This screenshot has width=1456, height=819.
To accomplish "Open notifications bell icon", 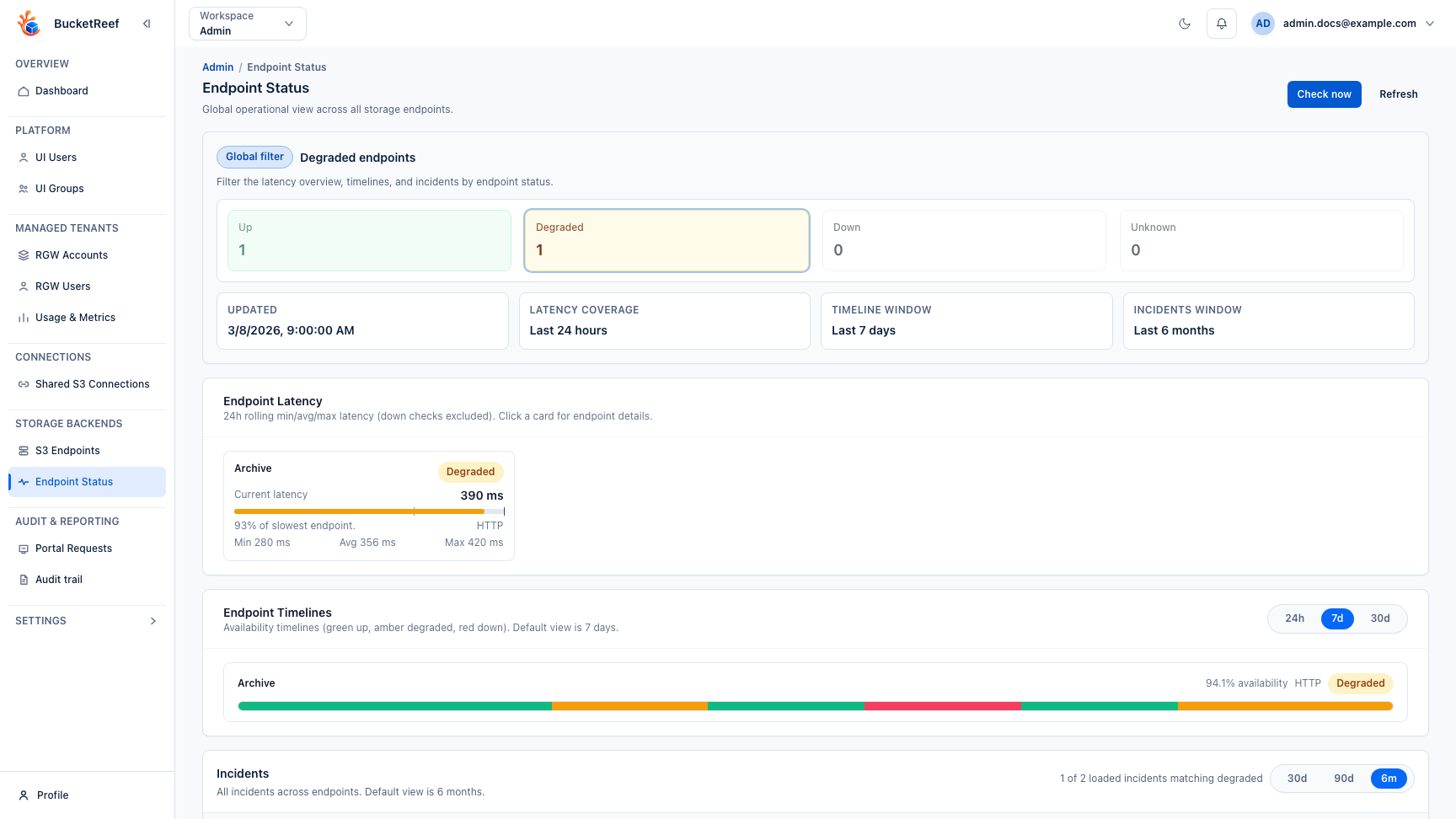I will point(1222,24).
